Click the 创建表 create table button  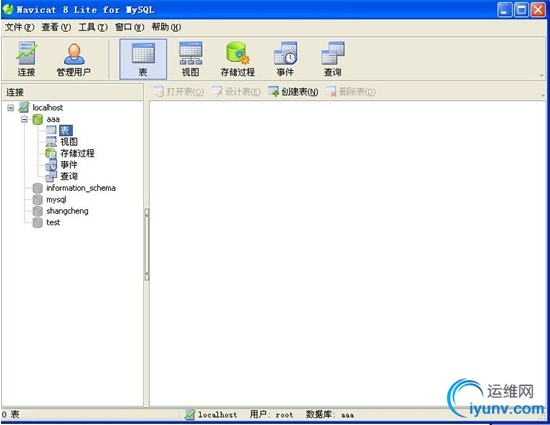point(293,92)
